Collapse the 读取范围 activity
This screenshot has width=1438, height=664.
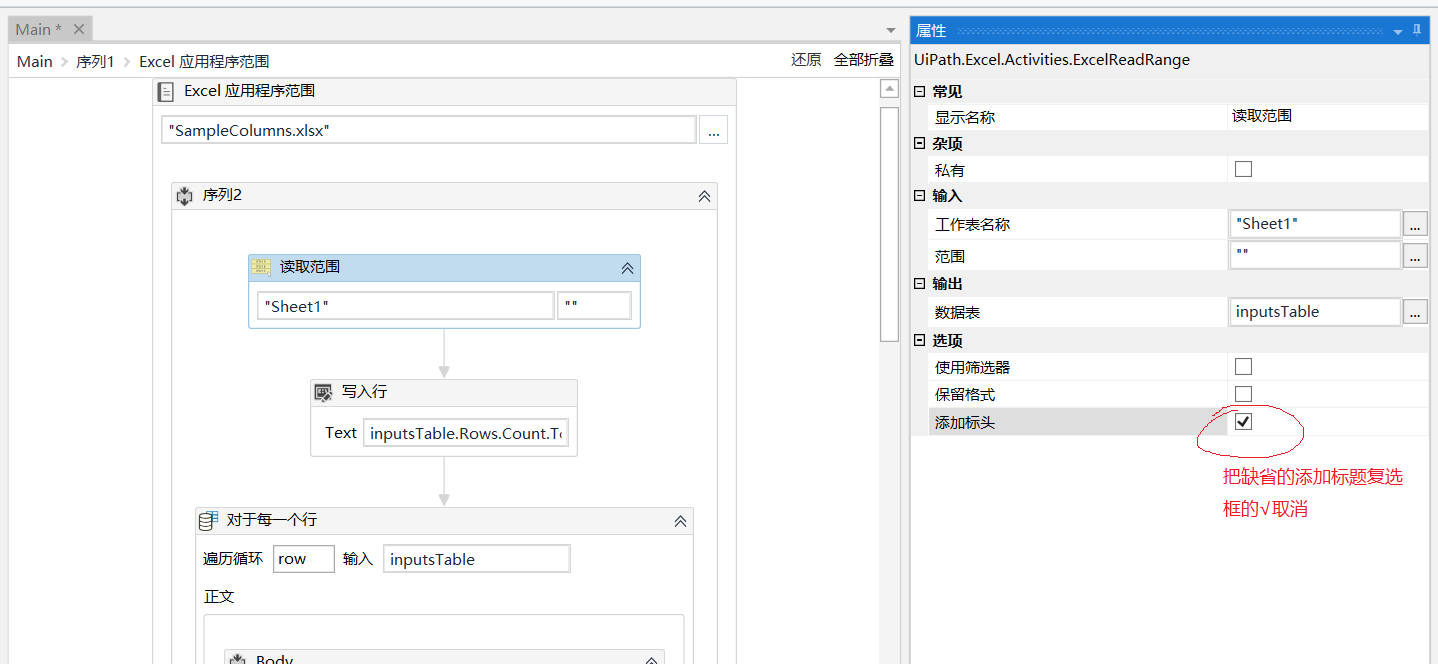tap(627, 268)
